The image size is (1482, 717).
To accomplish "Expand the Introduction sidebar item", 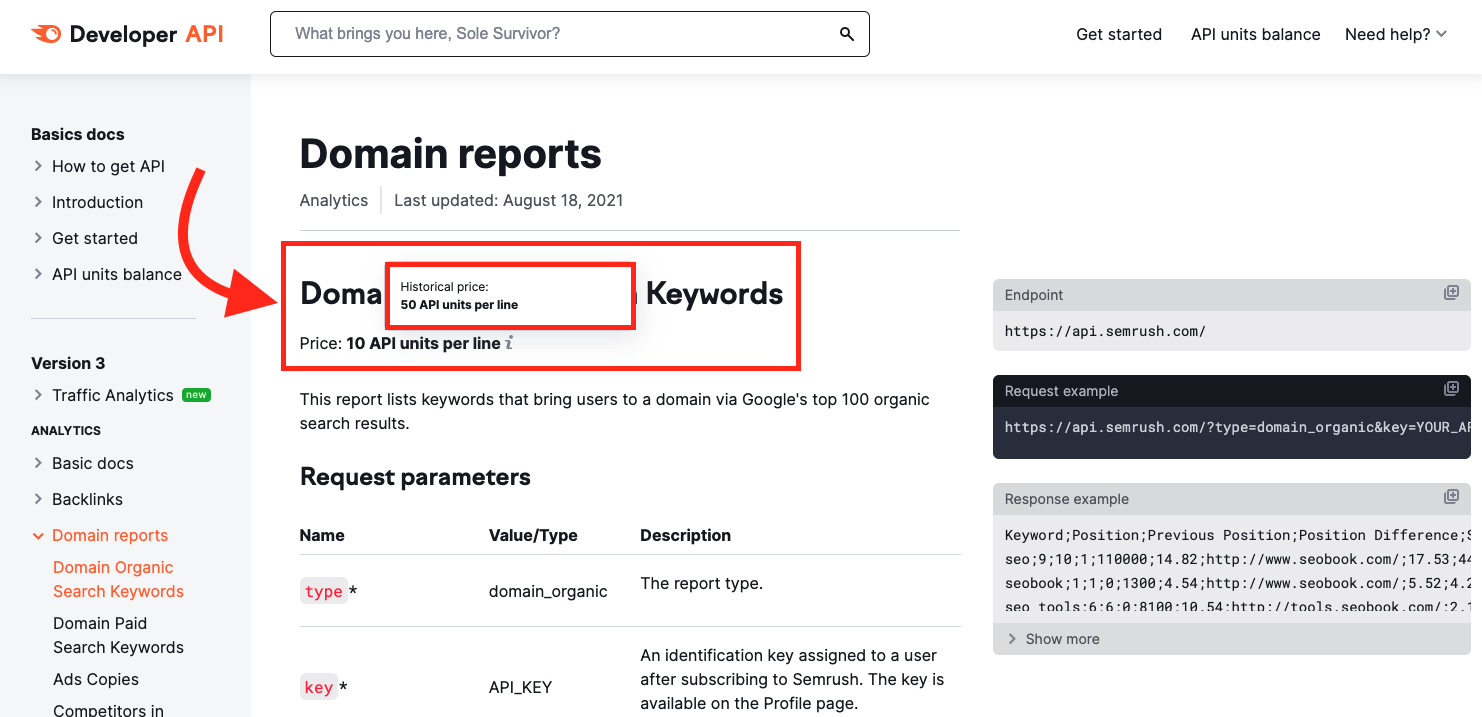I will coord(97,202).
